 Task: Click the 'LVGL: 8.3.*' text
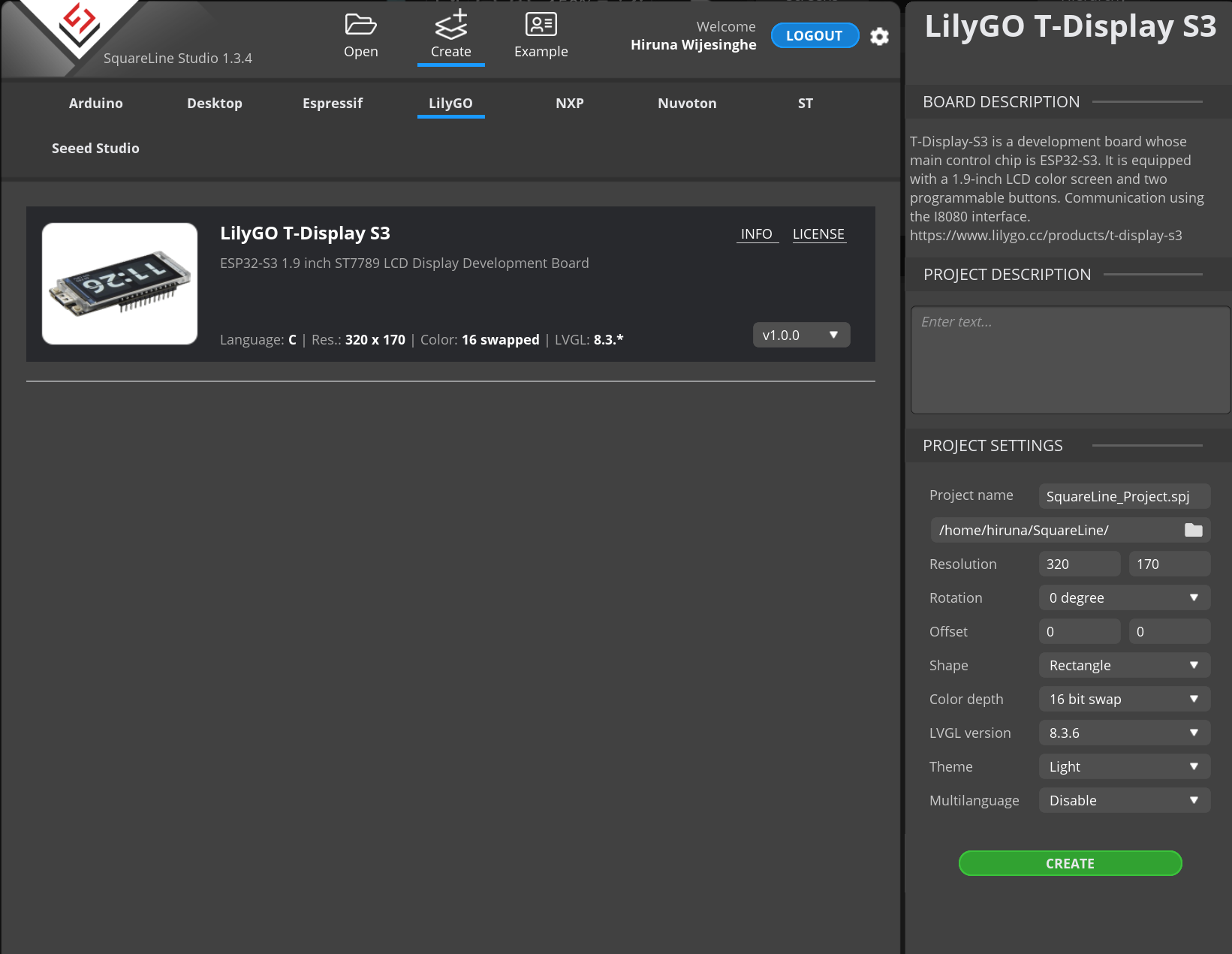tap(589, 340)
